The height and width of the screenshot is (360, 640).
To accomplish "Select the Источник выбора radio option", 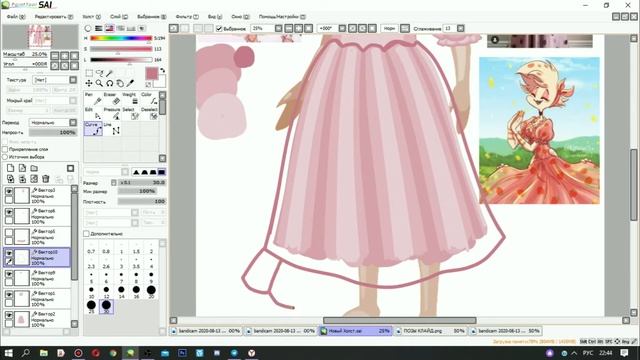I will point(5,157).
